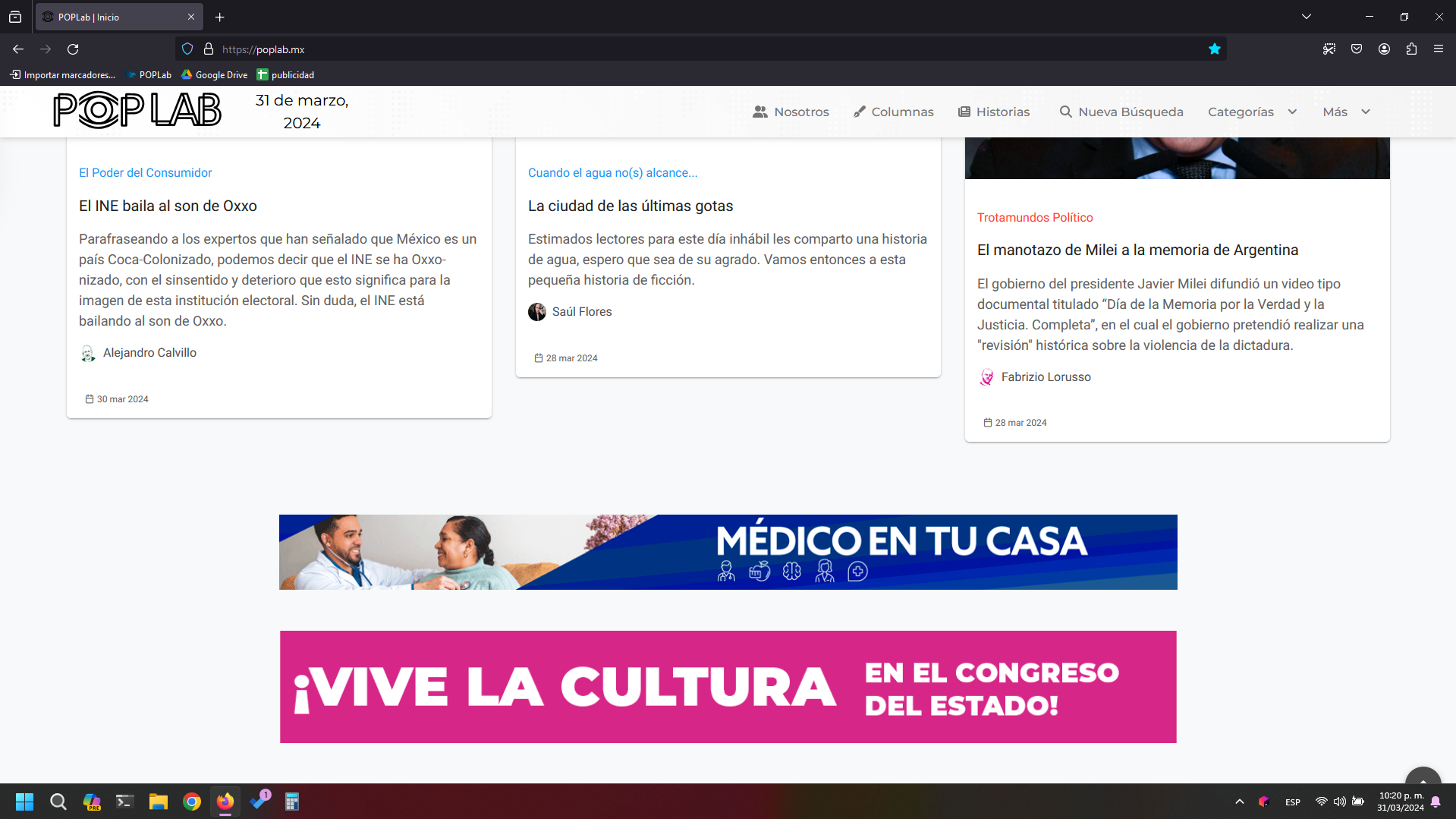Open Google Chrome from the taskbar
This screenshot has height=819, width=1456.
coord(192,802)
